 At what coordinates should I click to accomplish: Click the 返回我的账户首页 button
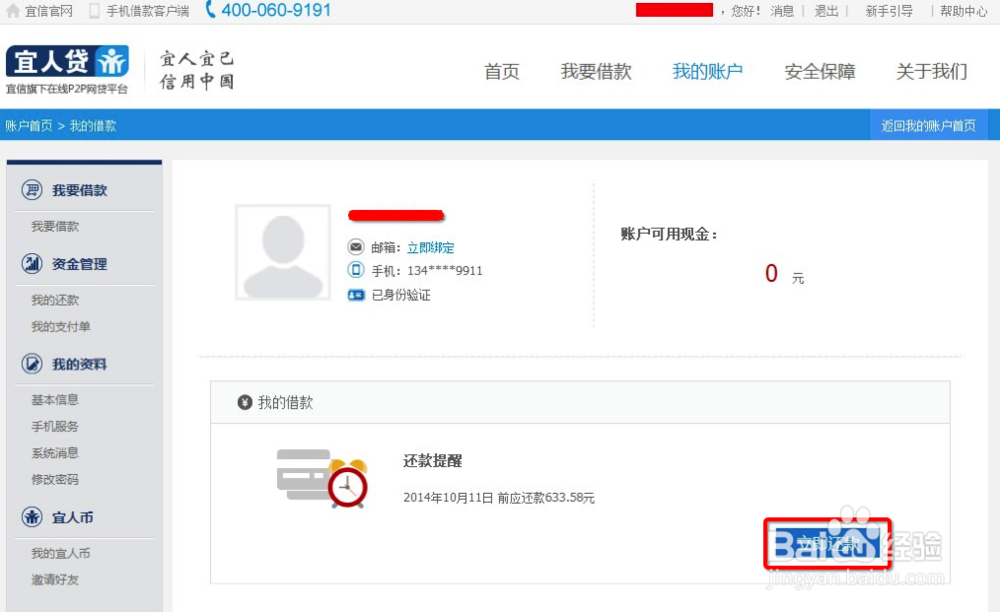929,125
